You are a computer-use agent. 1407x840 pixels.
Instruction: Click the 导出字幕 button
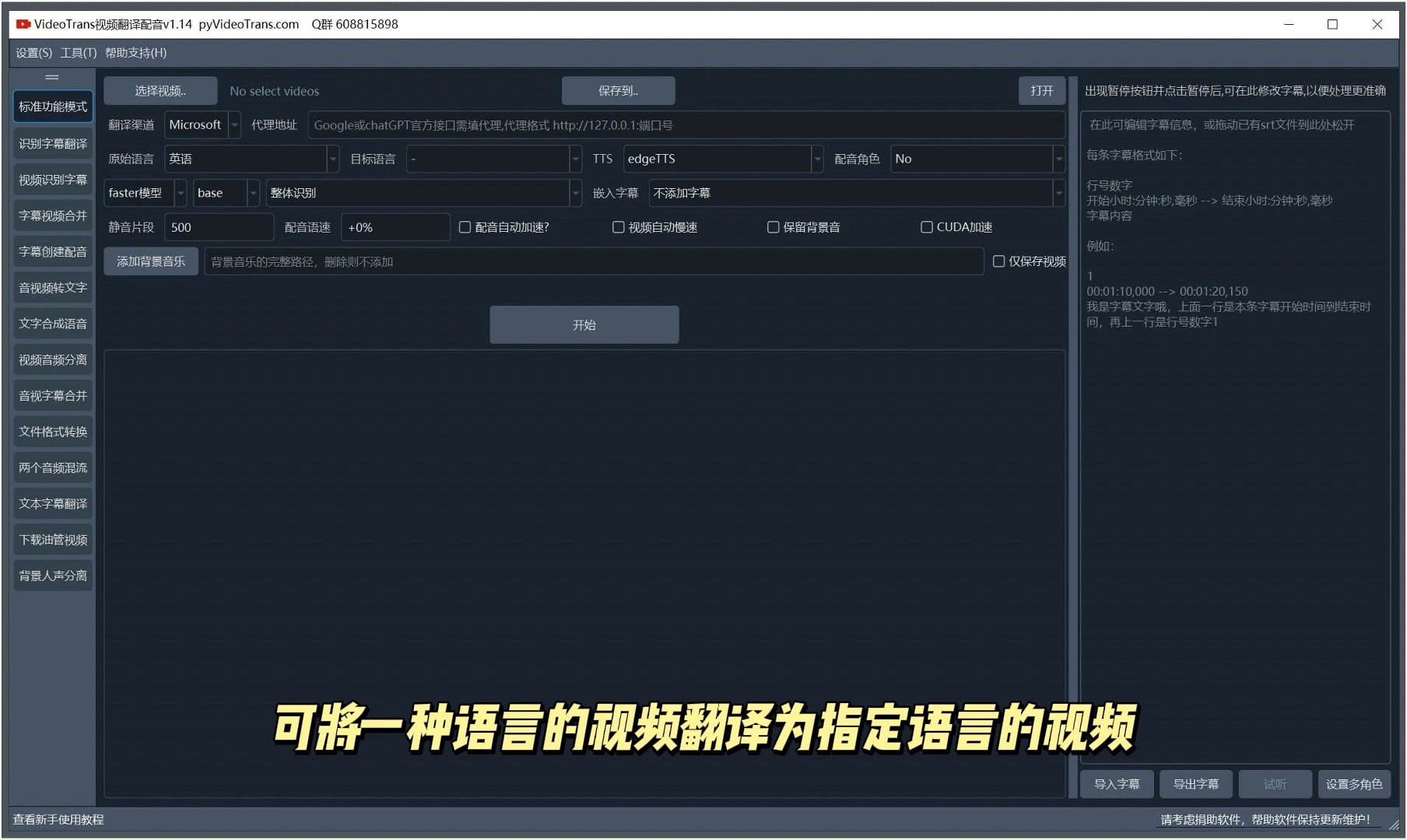1195,784
